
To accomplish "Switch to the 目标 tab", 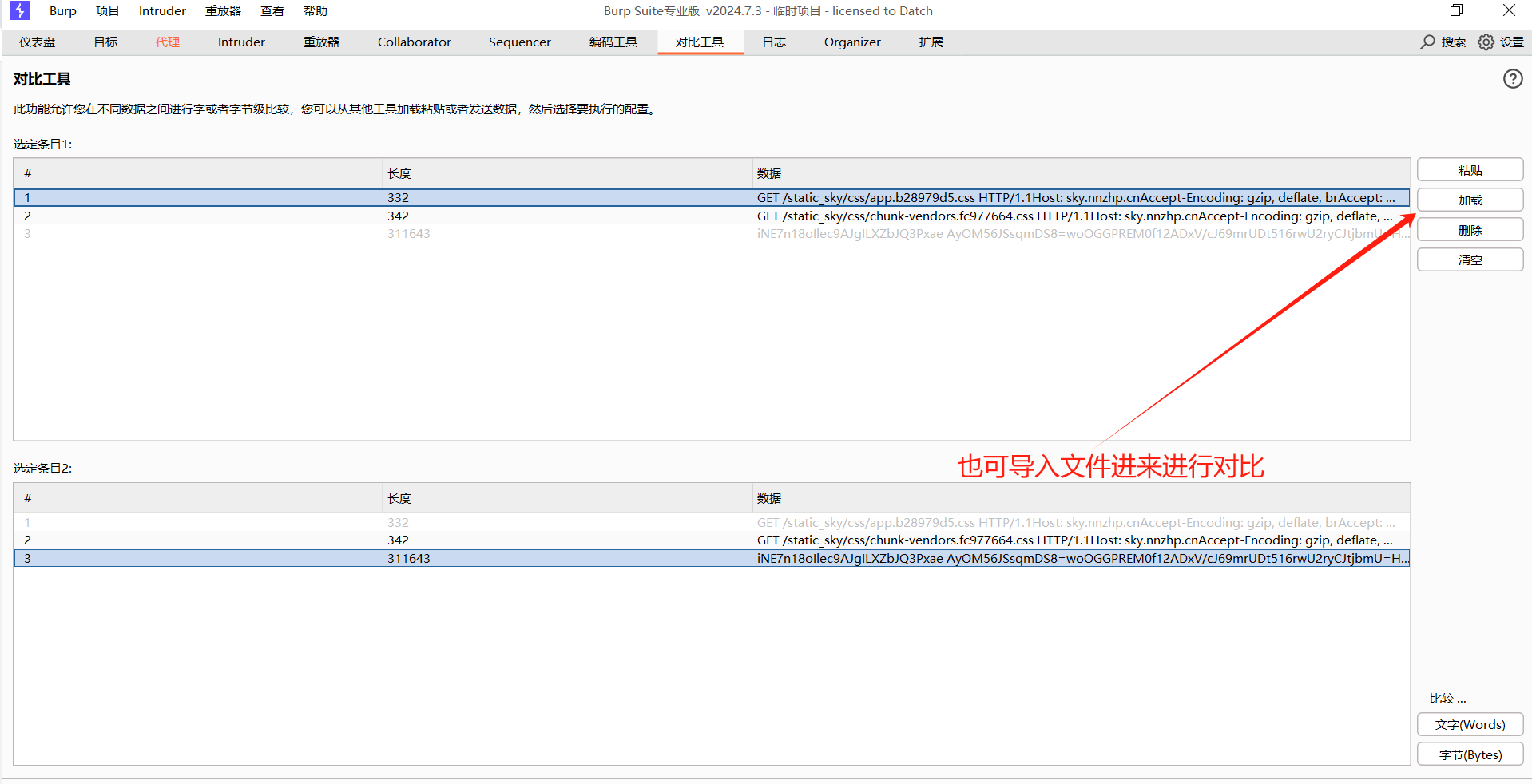I will pyautogui.click(x=105, y=42).
